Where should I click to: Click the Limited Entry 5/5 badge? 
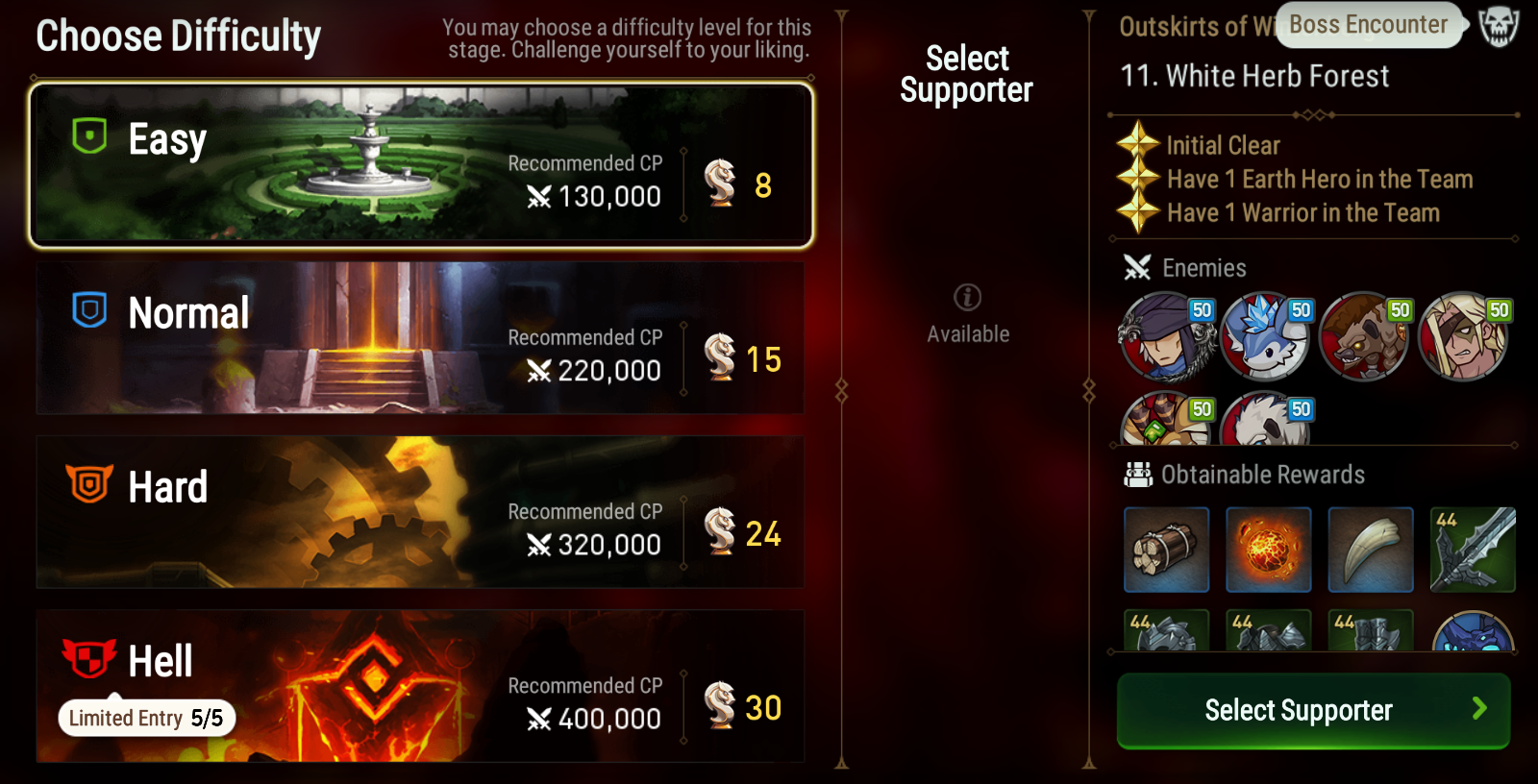147,718
